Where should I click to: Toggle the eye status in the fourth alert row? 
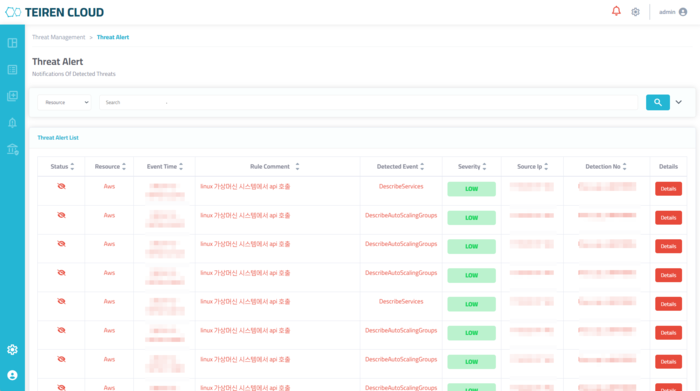coord(62,273)
